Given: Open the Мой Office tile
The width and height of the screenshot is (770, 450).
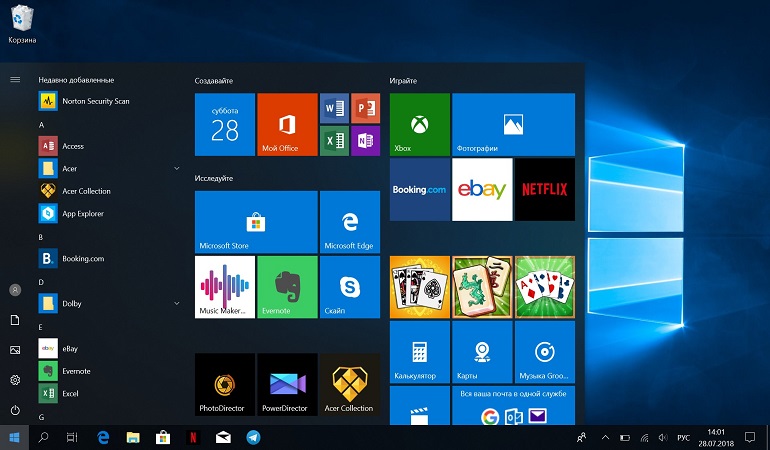Looking at the screenshot, I should pyautogui.click(x=287, y=124).
